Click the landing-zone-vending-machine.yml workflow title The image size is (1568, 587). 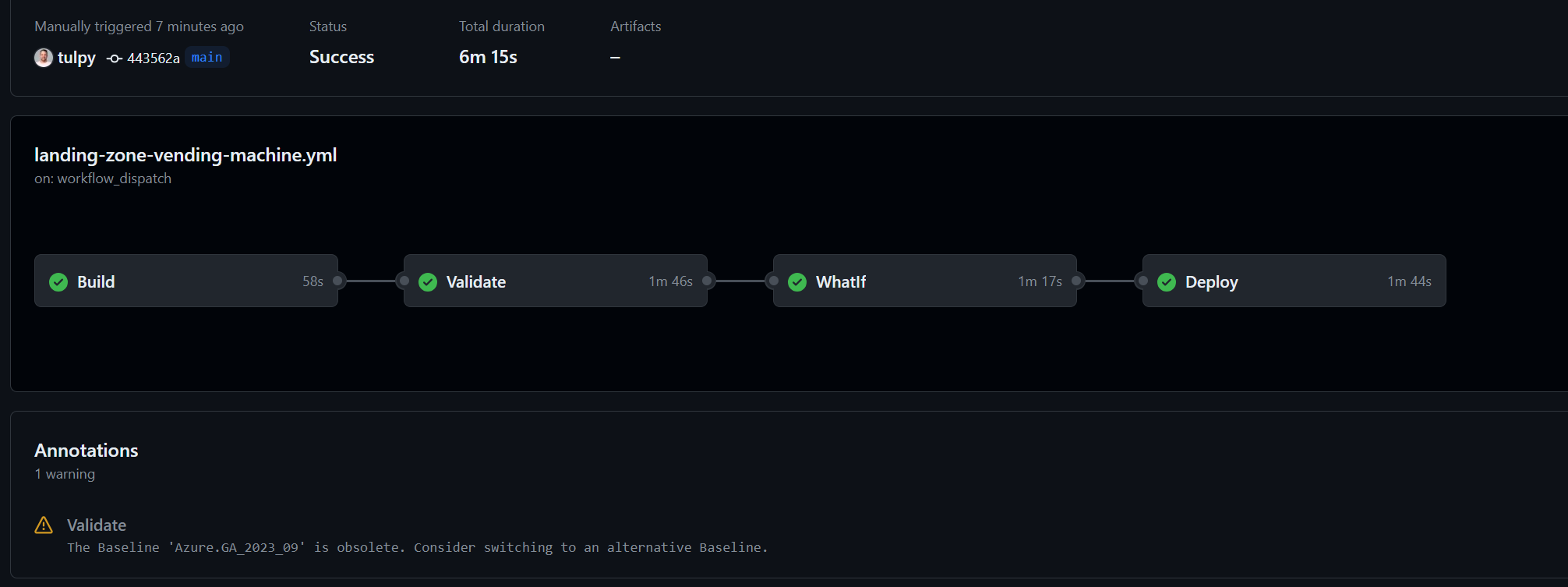point(185,155)
